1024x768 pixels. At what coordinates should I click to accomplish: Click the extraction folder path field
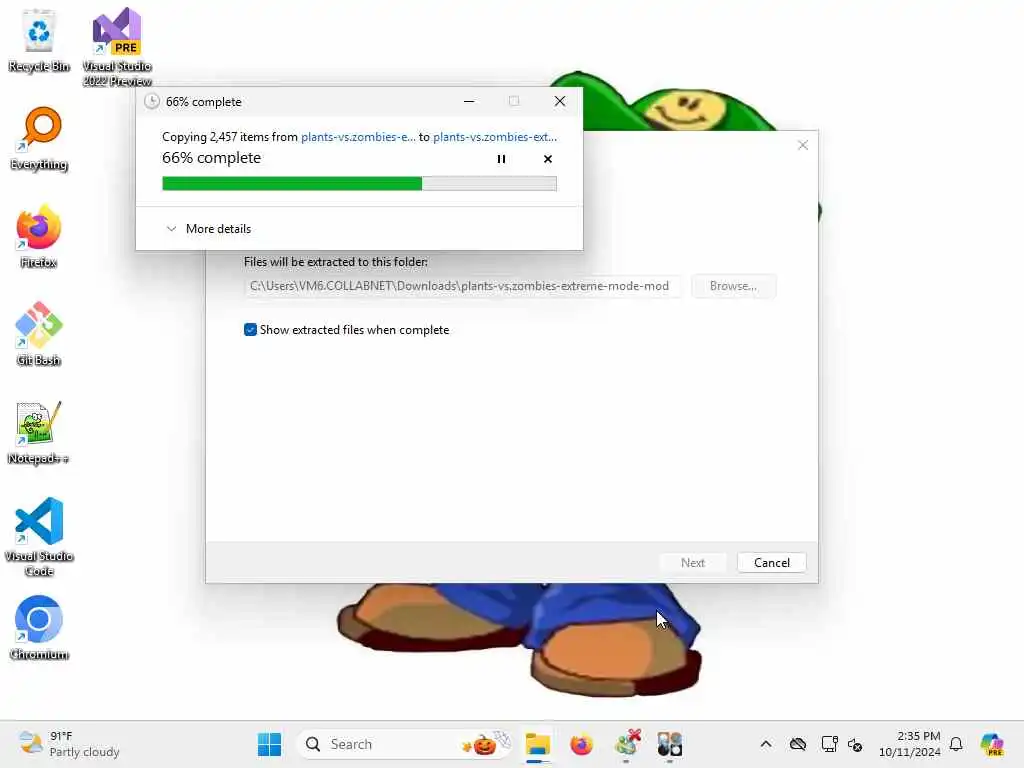463,286
